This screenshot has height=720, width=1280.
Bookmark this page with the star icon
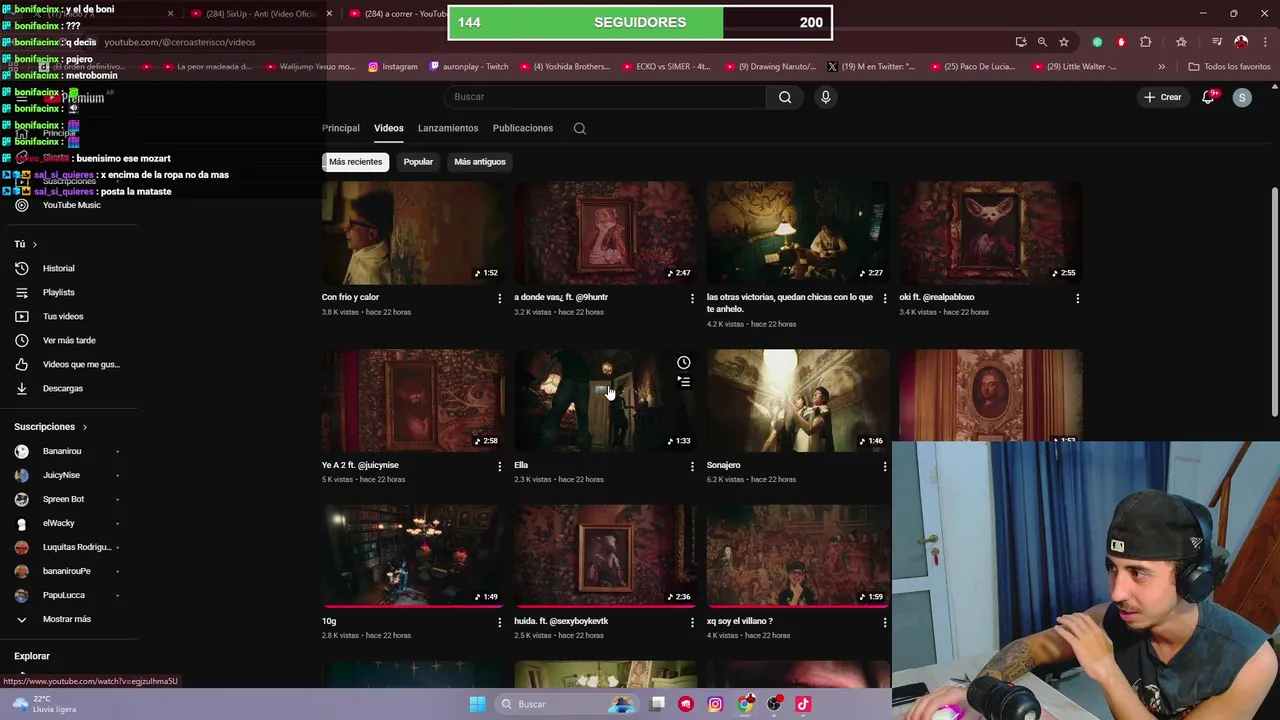point(1064,42)
